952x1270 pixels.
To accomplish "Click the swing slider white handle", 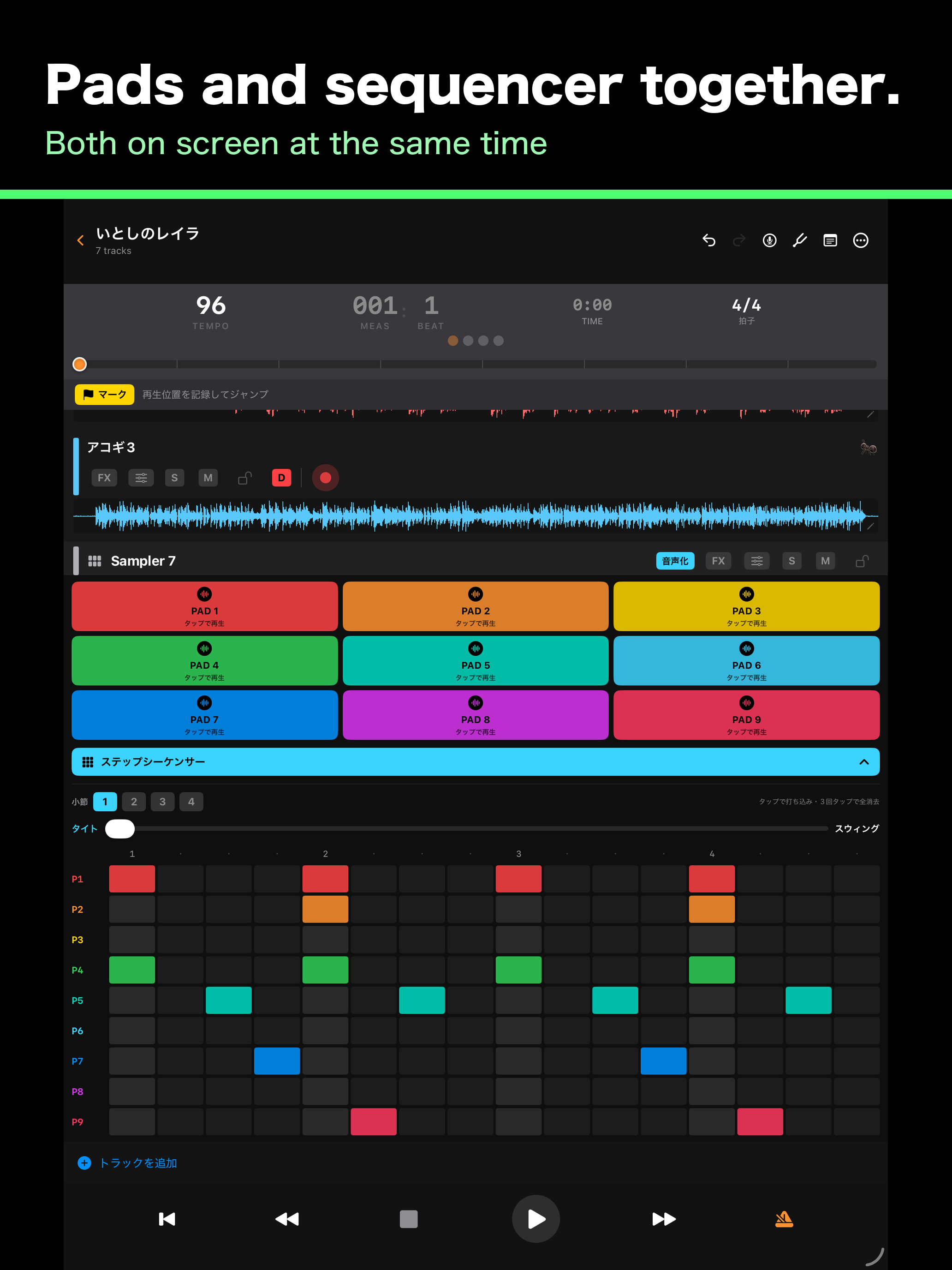I will (x=120, y=828).
